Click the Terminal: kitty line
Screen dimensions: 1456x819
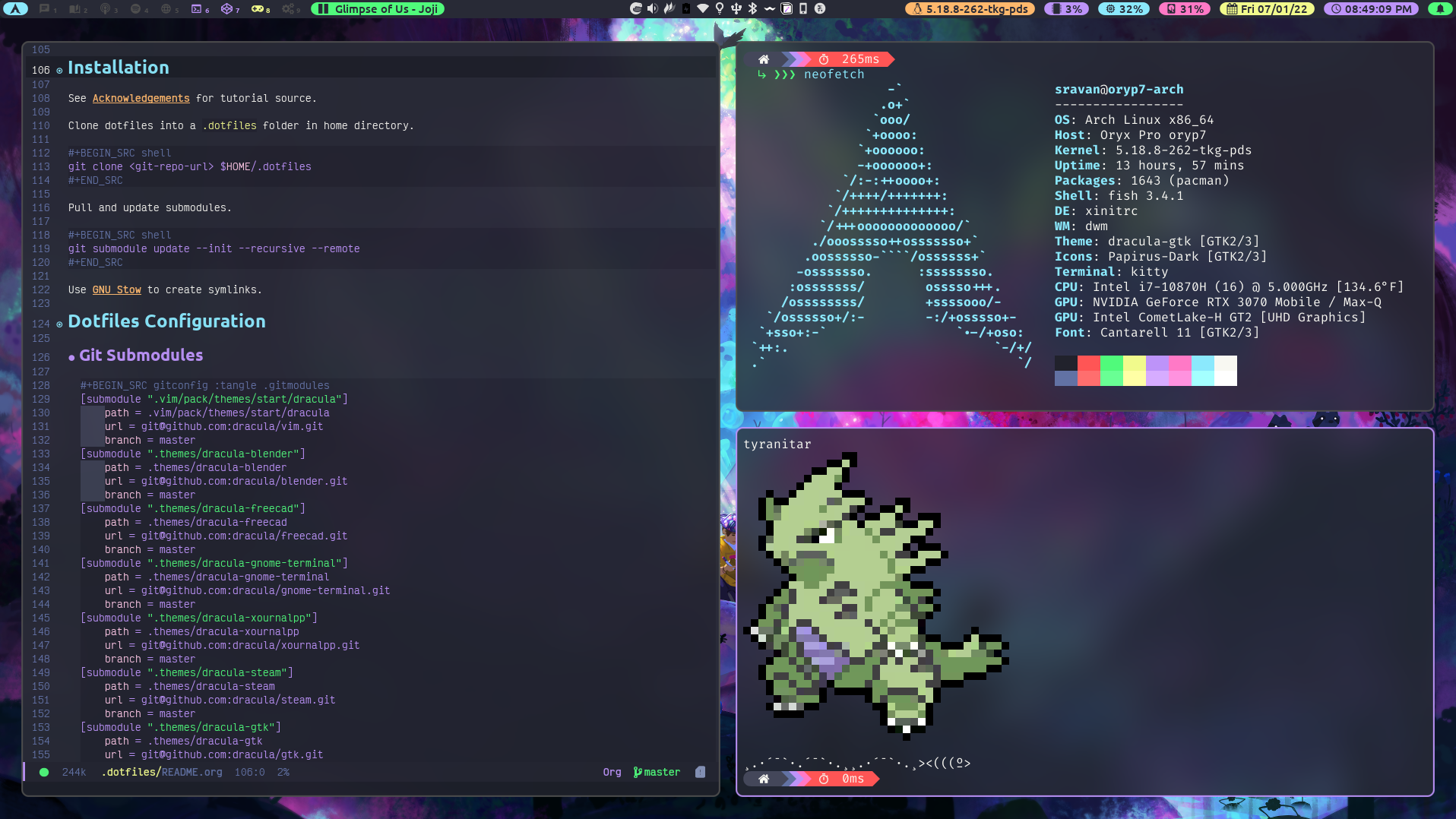1111,272
